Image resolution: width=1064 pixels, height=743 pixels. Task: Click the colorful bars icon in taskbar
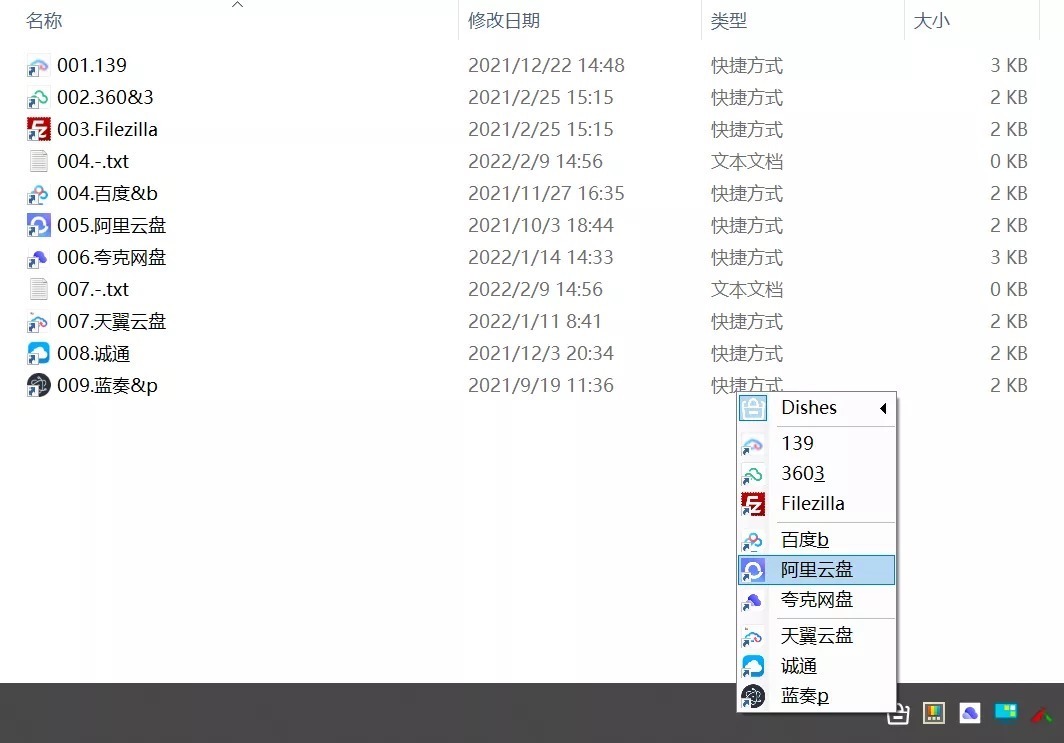click(933, 713)
